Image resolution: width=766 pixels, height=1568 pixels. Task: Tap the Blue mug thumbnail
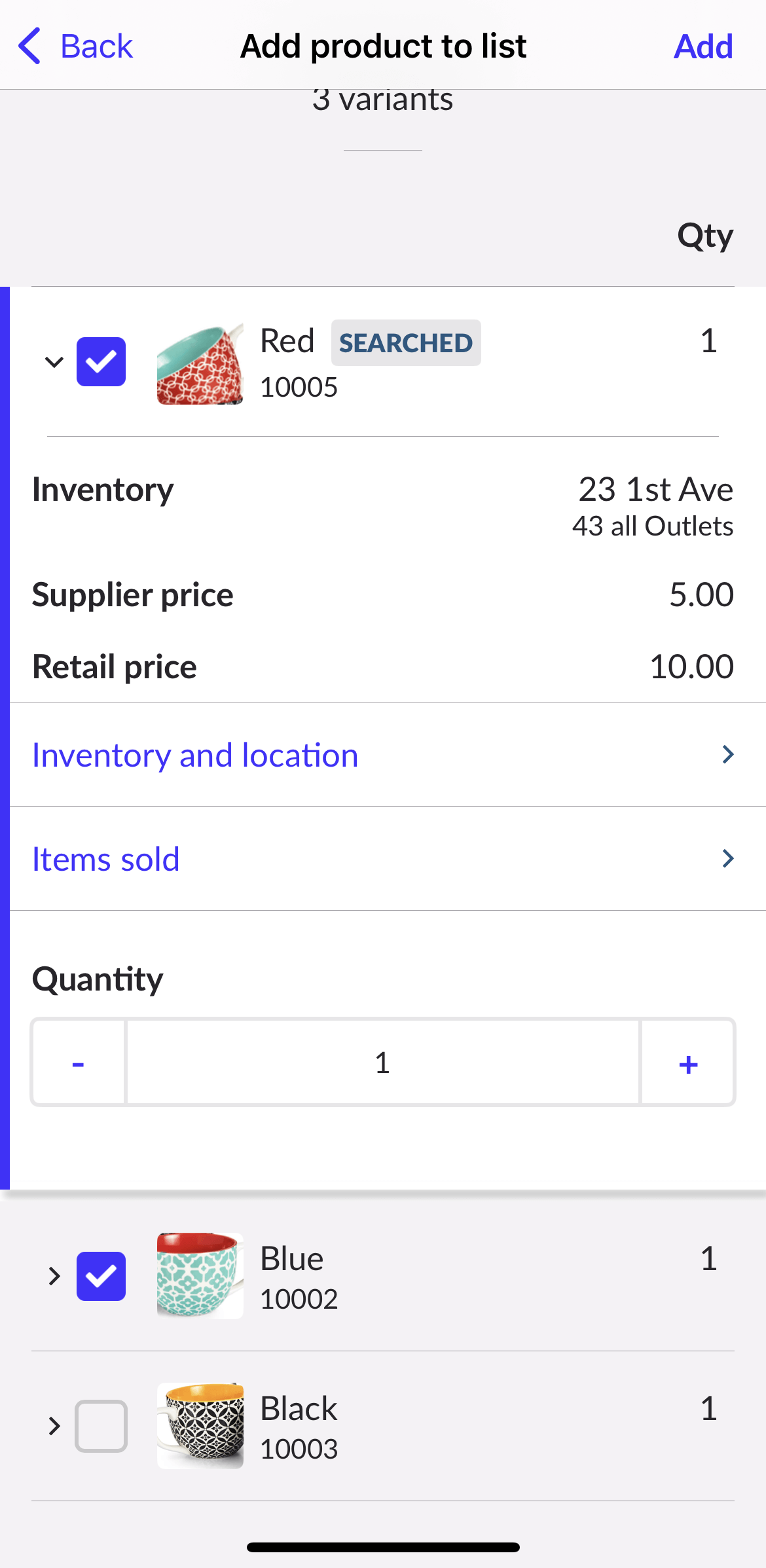pos(200,1275)
